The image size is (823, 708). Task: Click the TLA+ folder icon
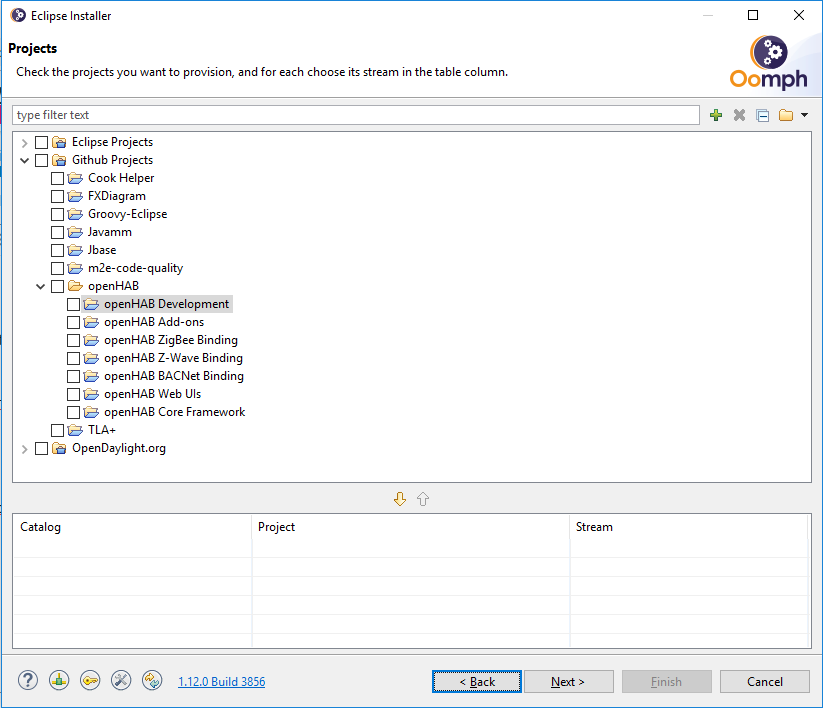pyautogui.click(x=75, y=430)
